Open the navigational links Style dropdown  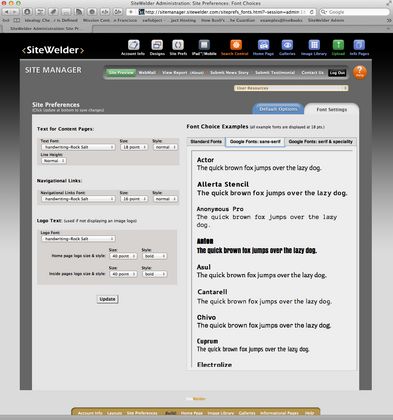(x=165, y=199)
